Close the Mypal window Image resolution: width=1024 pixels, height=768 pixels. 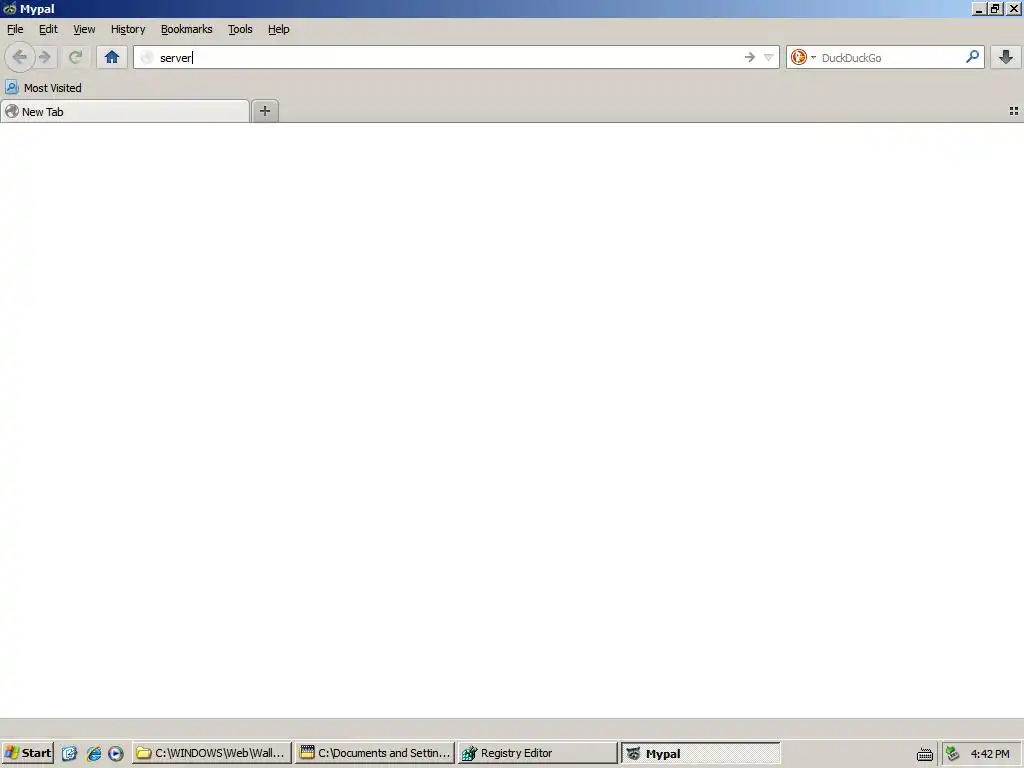(x=1014, y=8)
